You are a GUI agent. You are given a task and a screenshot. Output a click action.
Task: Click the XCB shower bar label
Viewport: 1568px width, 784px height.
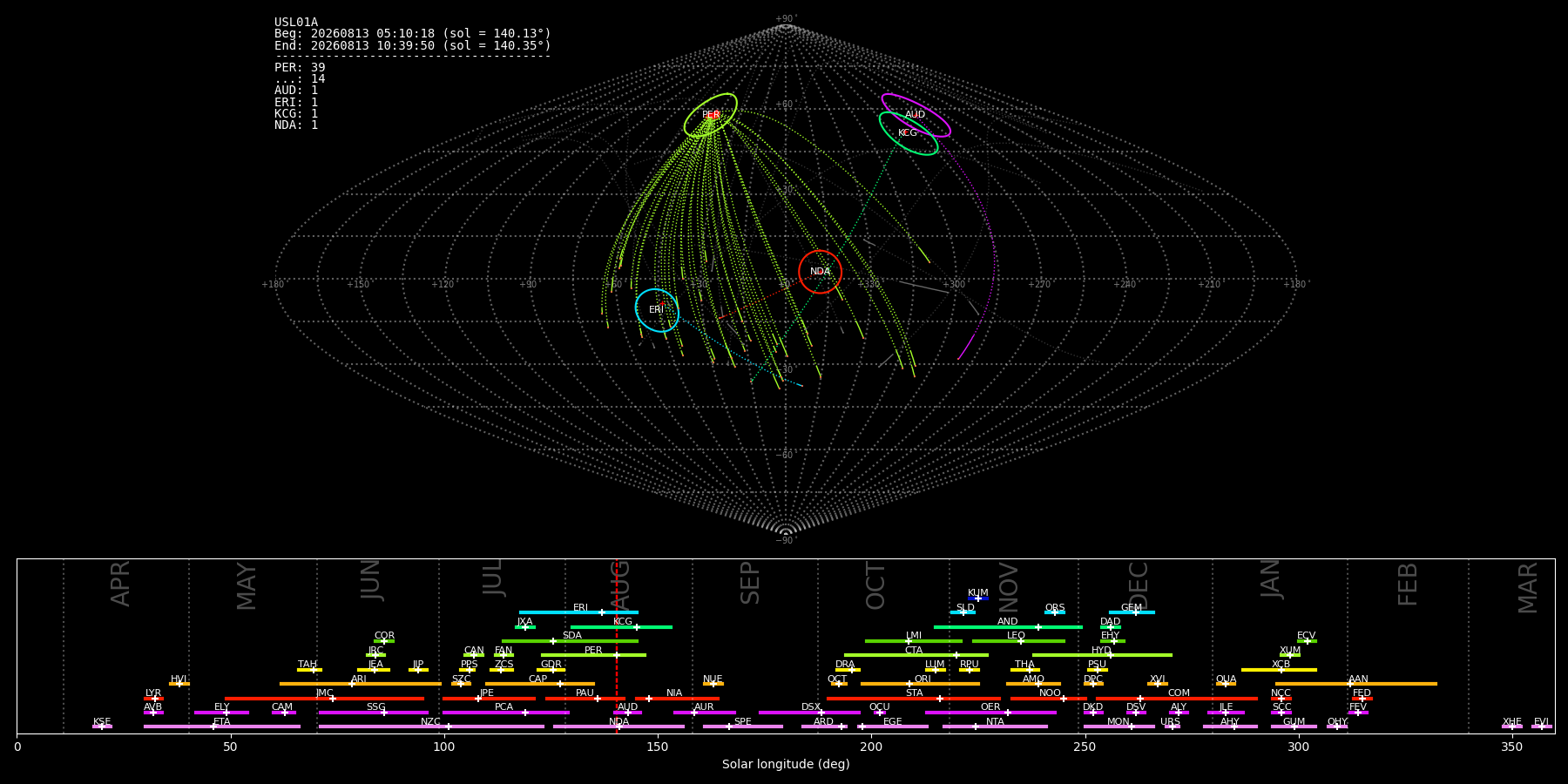pos(1281,665)
